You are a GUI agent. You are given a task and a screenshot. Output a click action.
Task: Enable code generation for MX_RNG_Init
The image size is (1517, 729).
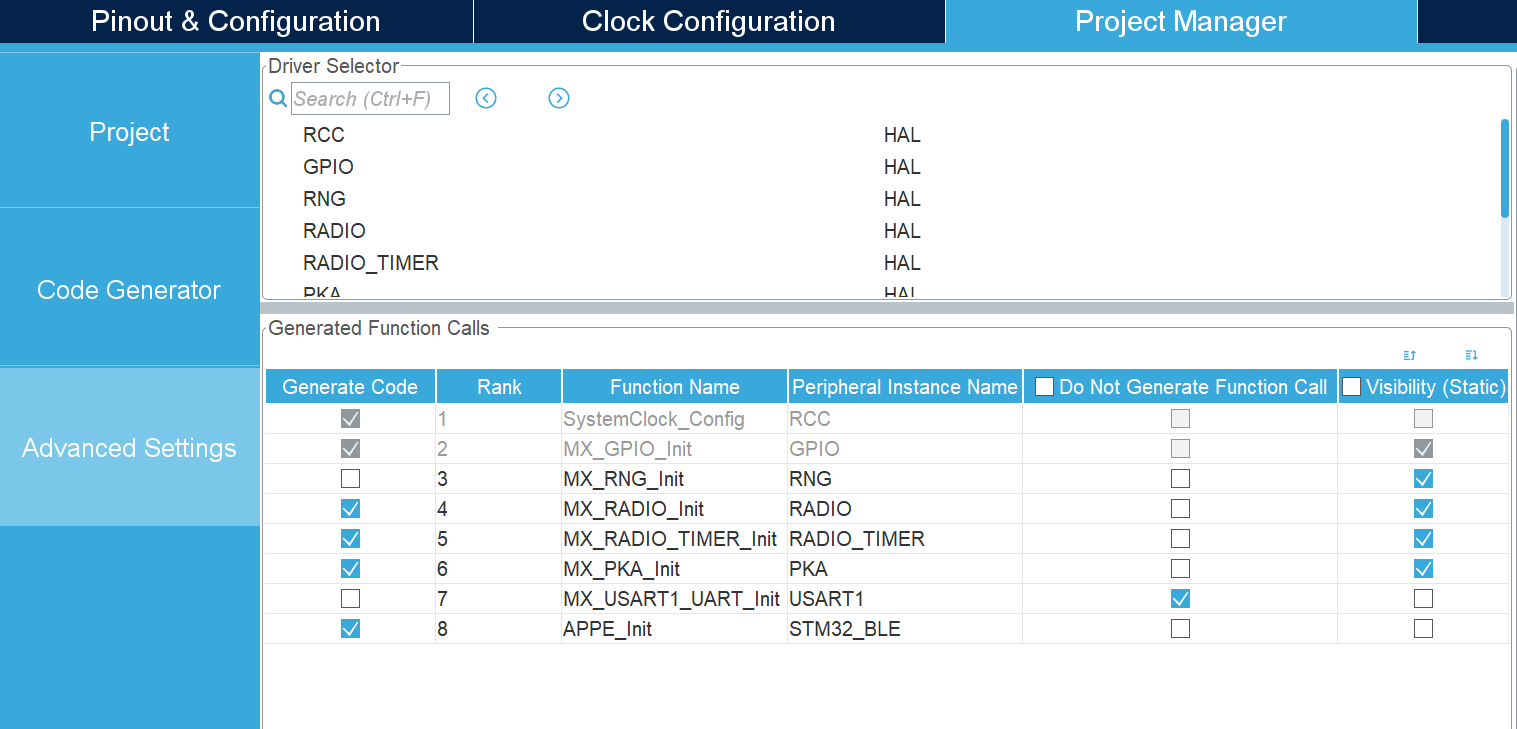coord(350,478)
